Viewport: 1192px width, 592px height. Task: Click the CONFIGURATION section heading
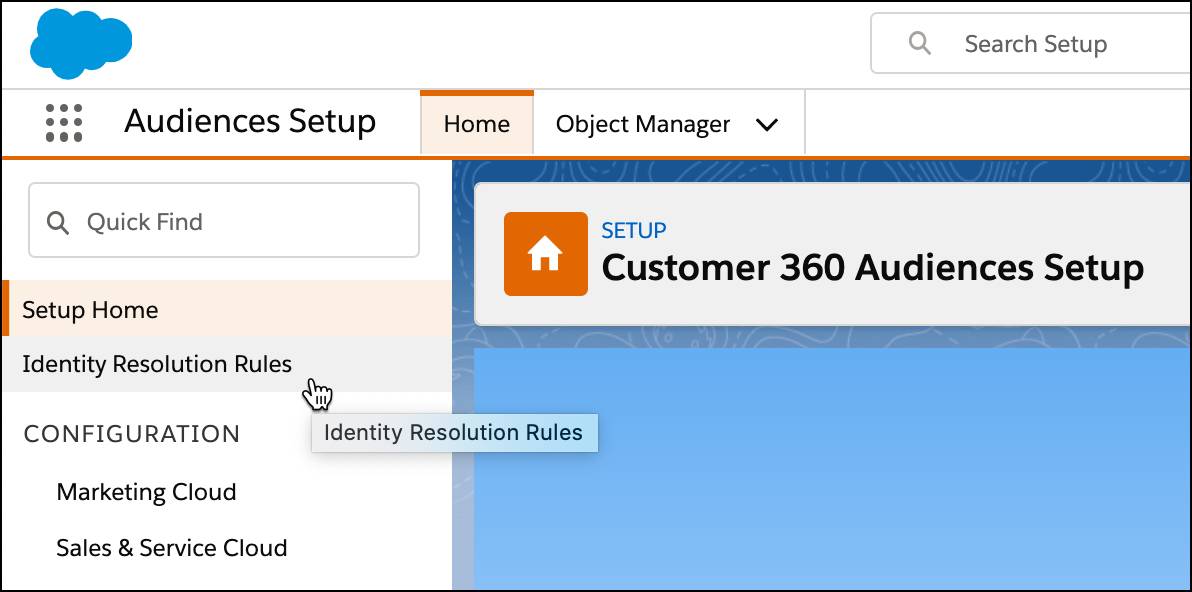coord(132,434)
